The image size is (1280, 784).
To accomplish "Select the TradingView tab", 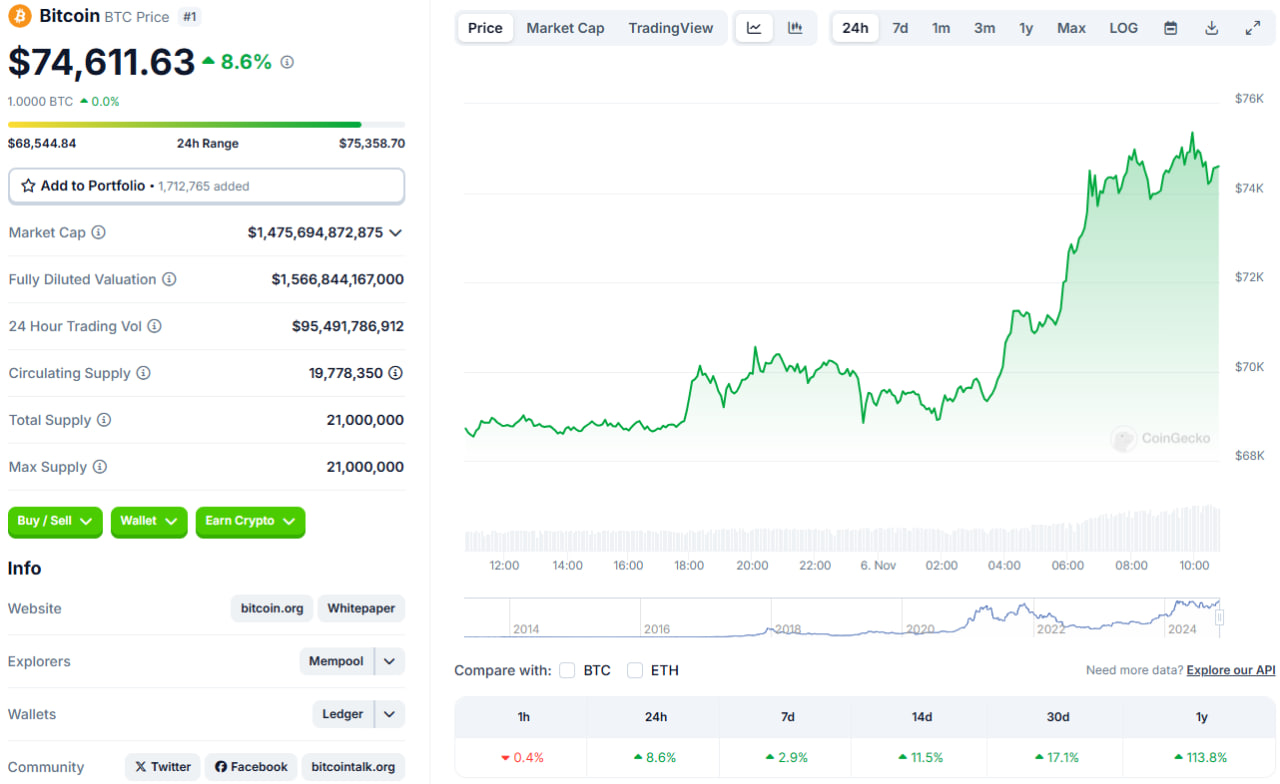I will 671,28.
